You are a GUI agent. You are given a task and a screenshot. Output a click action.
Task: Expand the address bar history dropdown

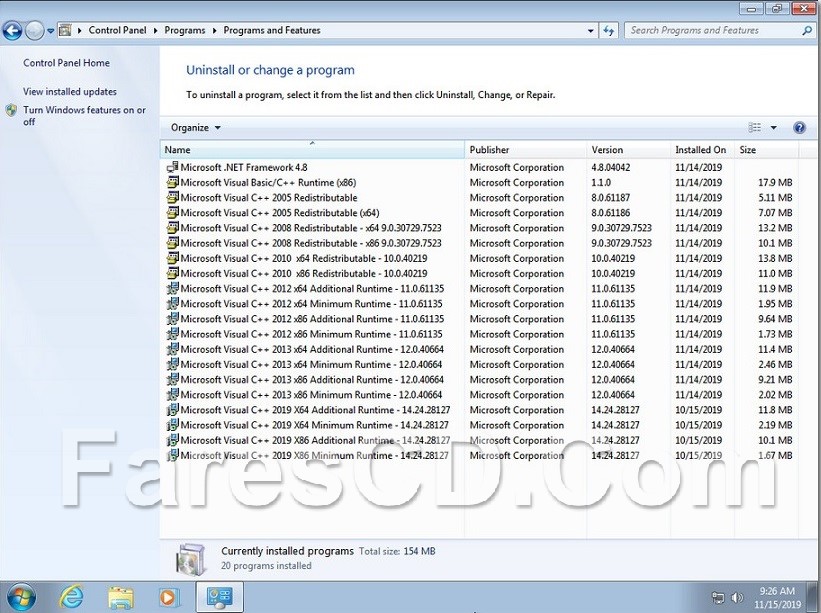click(x=591, y=31)
